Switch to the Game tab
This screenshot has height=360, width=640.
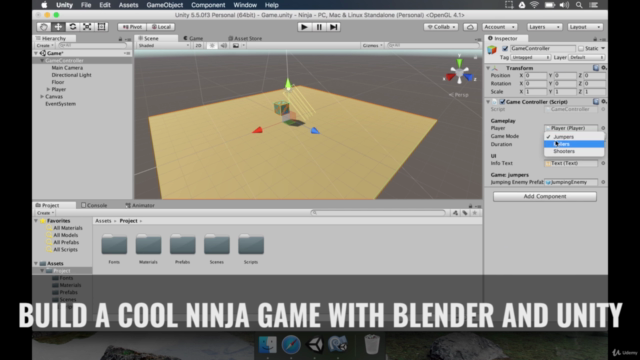point(193,38)
